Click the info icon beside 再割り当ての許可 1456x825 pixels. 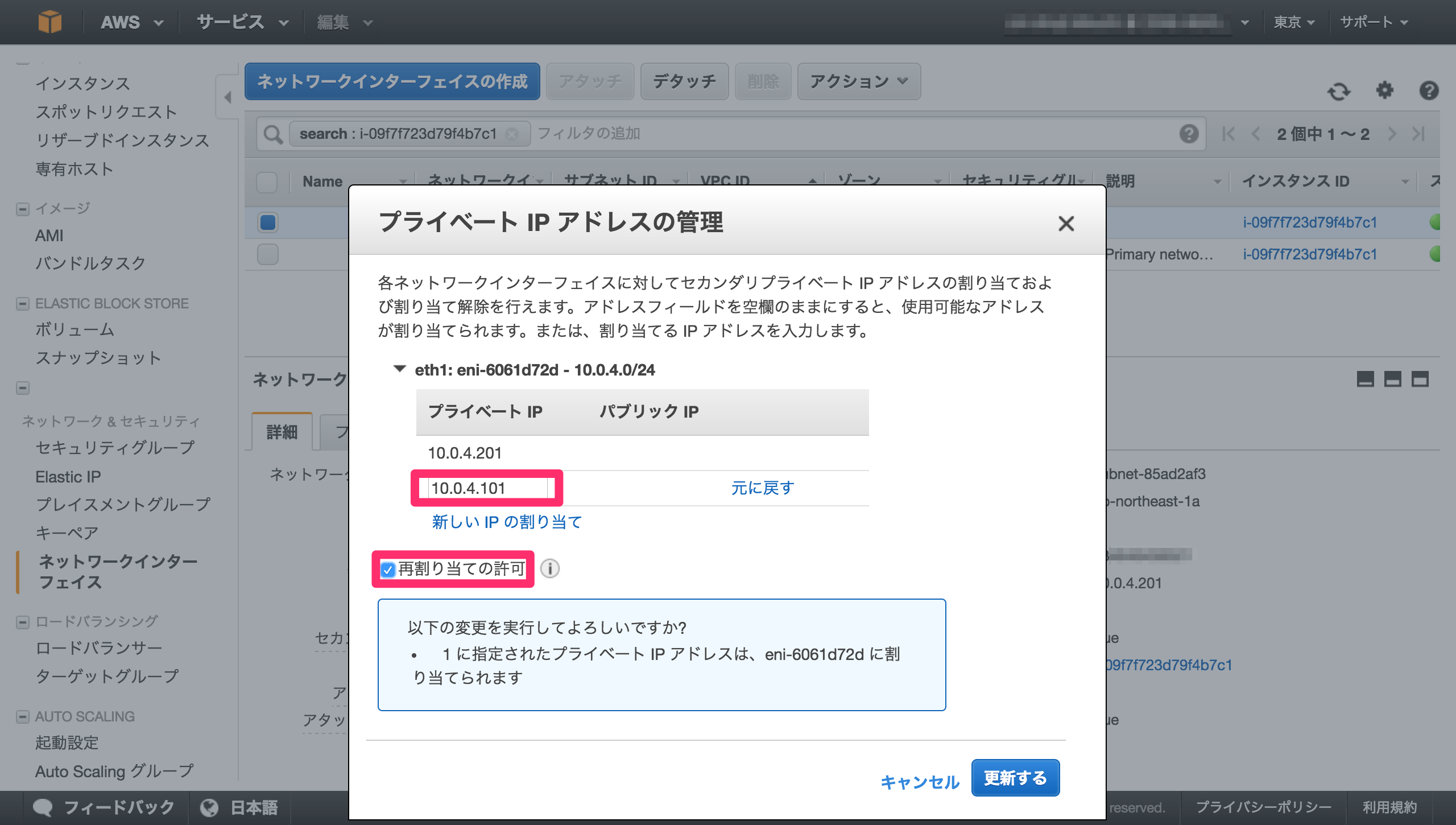tap(551, 568)
